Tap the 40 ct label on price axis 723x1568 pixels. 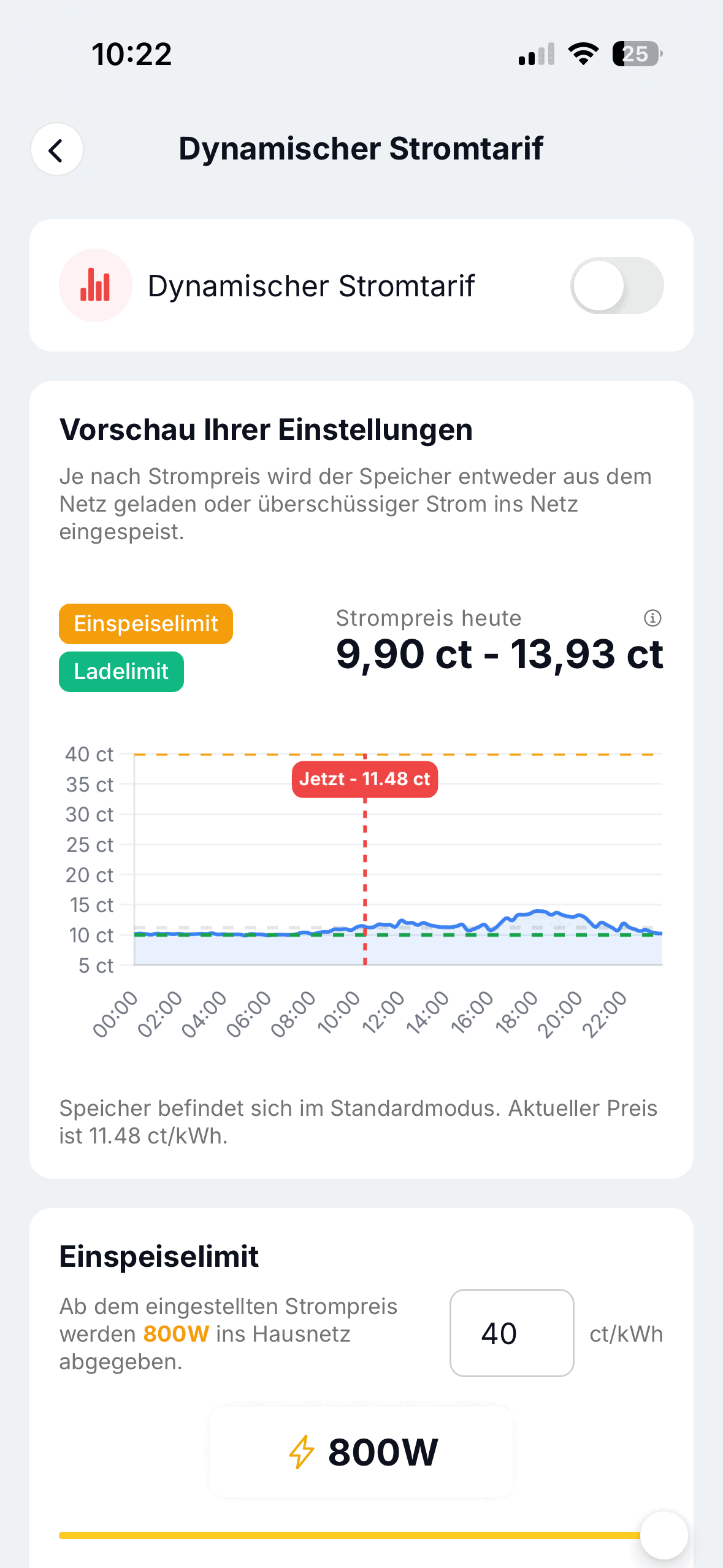[x=90, y=755]
